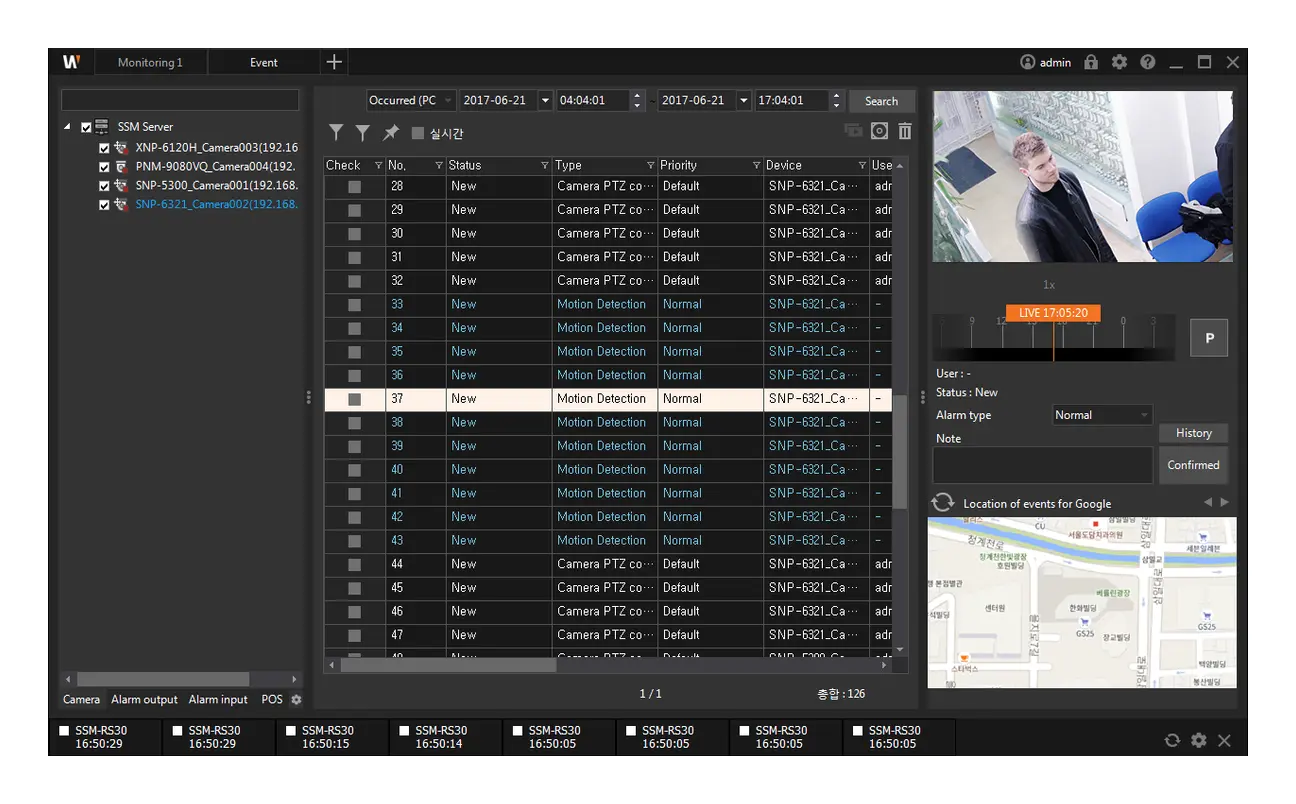Open the Status column filter funnel
Screen dimensions: 1296x804
545,166
